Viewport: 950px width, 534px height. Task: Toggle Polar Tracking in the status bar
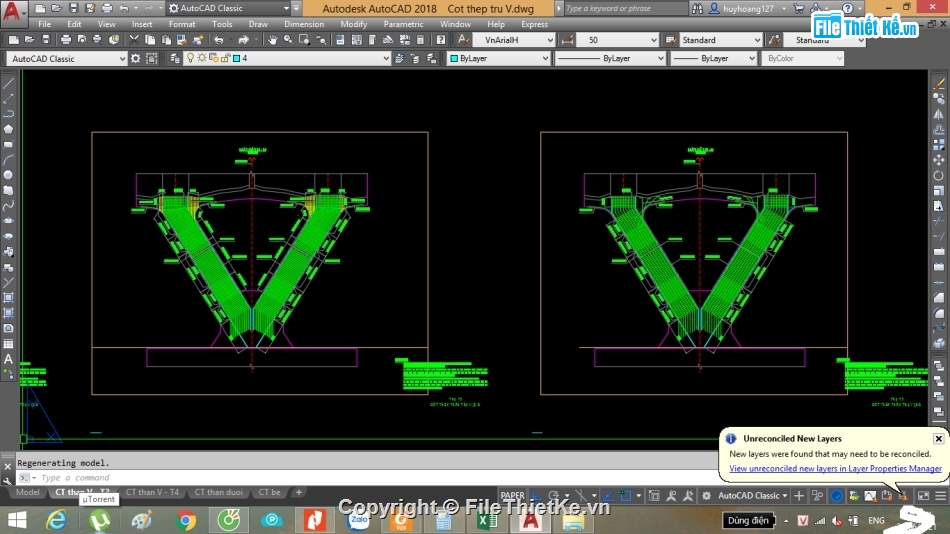[x=554, y=495]
